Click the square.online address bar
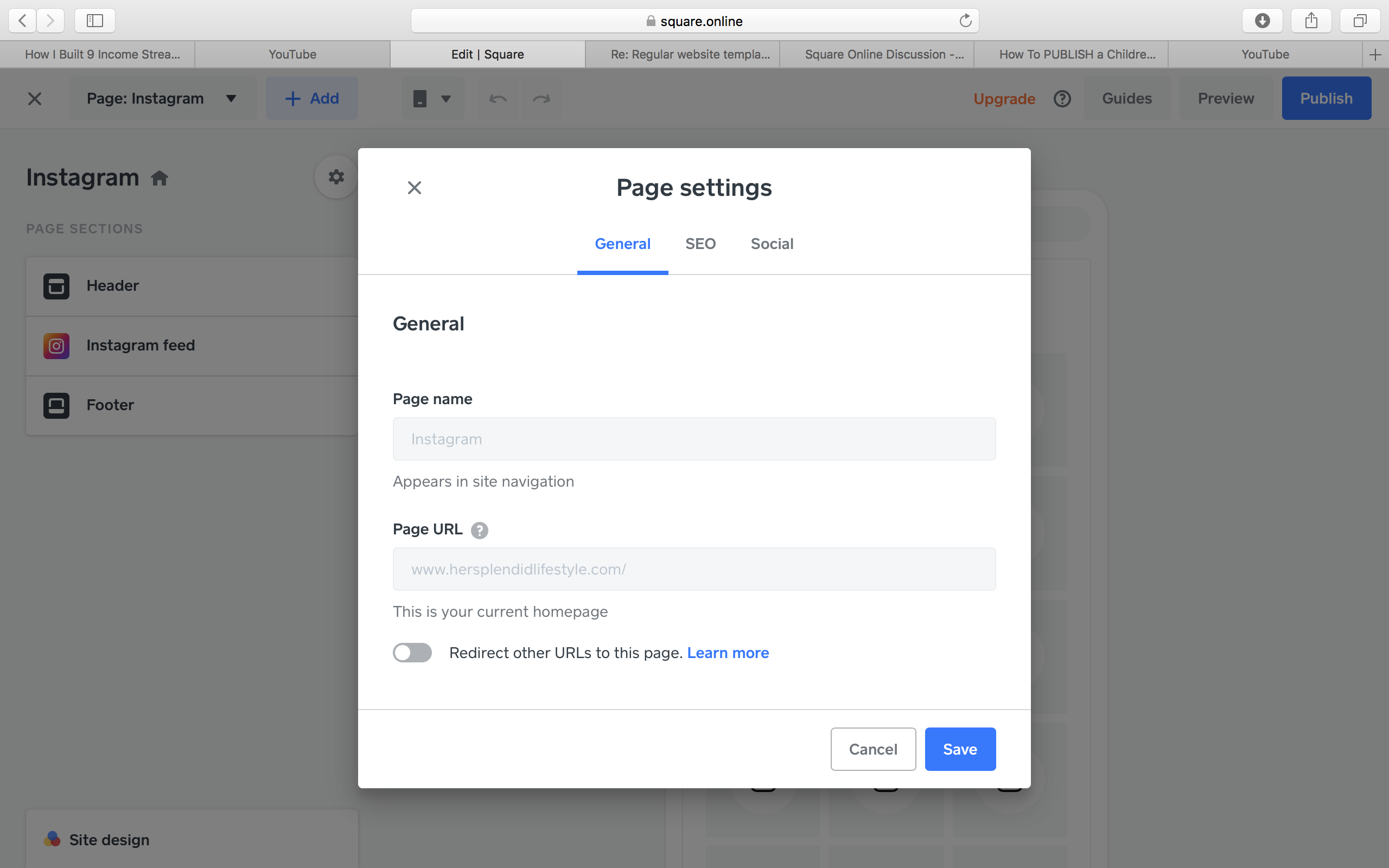This screenshot has width=1389, height=868. click(x=694, y=21)
